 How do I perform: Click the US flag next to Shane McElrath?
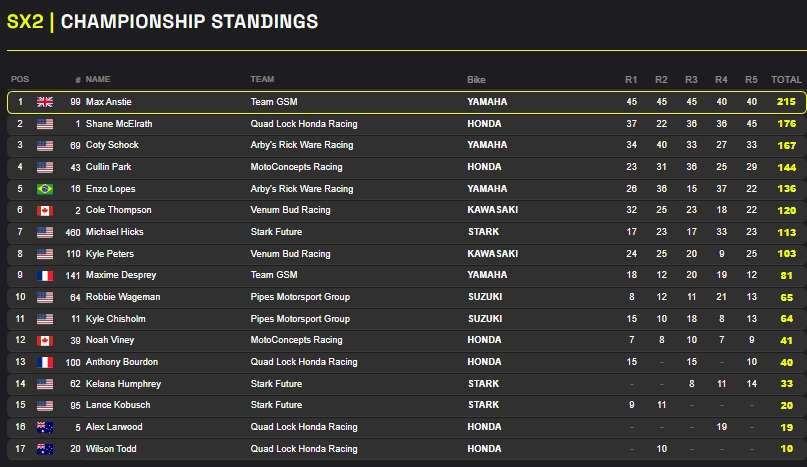pos(45,124)
